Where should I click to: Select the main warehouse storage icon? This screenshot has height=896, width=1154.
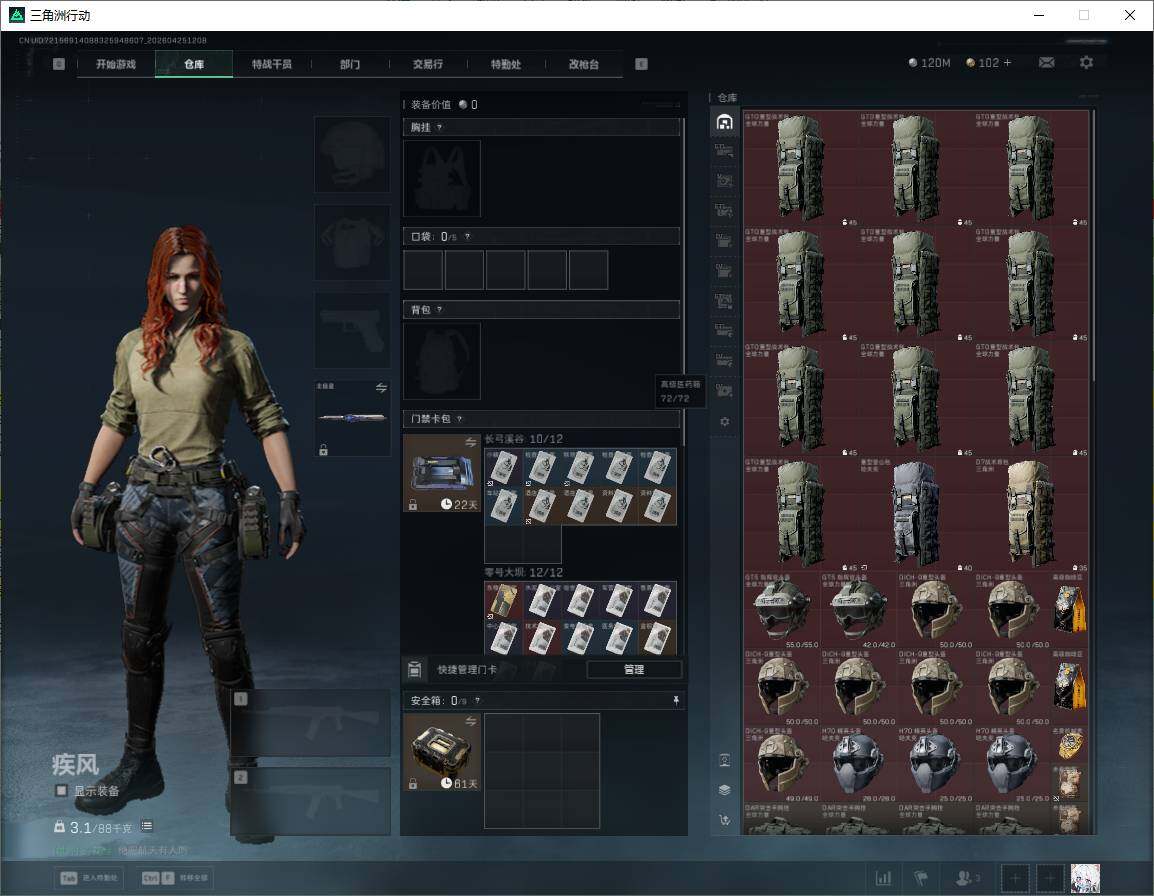pos(724,121)
